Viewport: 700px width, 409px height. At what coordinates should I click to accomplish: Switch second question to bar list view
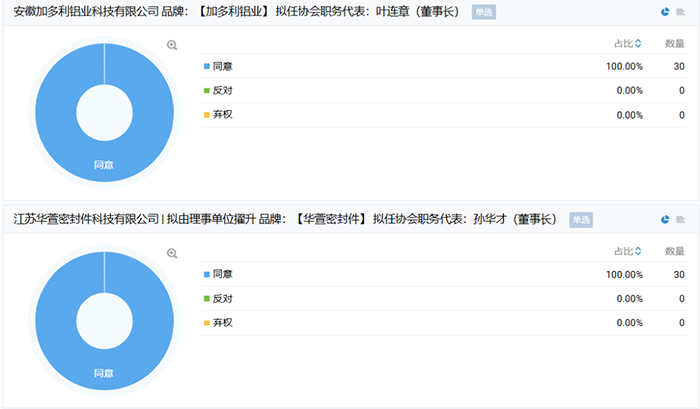coord(680,219)
